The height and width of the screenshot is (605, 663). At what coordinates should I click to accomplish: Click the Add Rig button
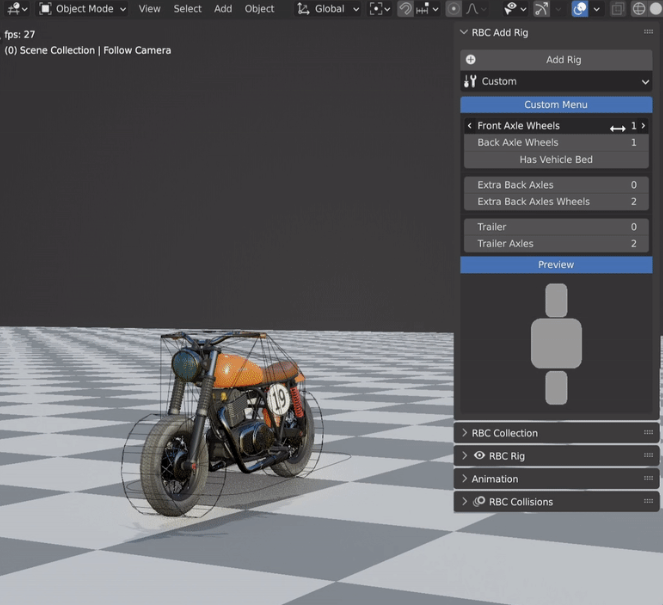(556, 60)
